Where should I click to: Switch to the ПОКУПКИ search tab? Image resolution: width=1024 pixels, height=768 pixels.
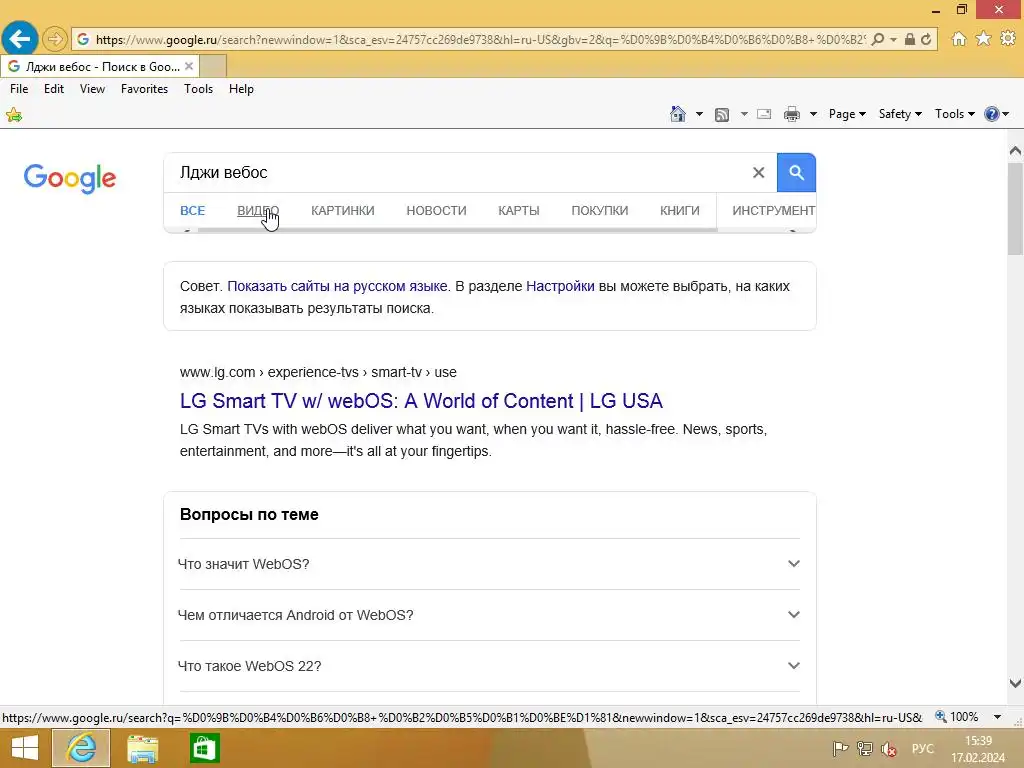[600, 210]
